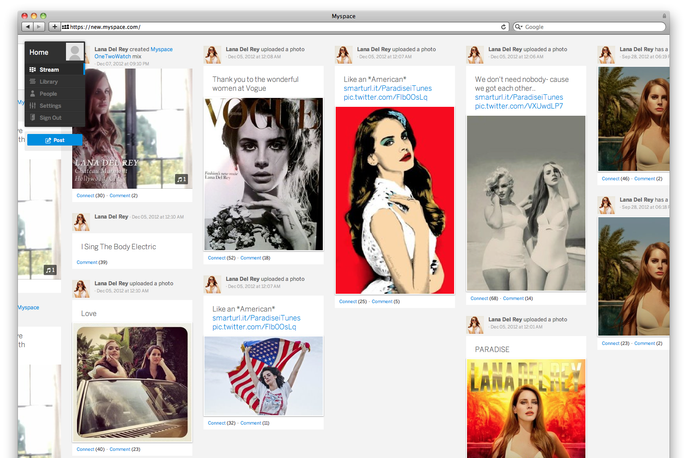Click the new.myspace.com address bar
This screenshot has width=687, height=458.
[280, 27]
